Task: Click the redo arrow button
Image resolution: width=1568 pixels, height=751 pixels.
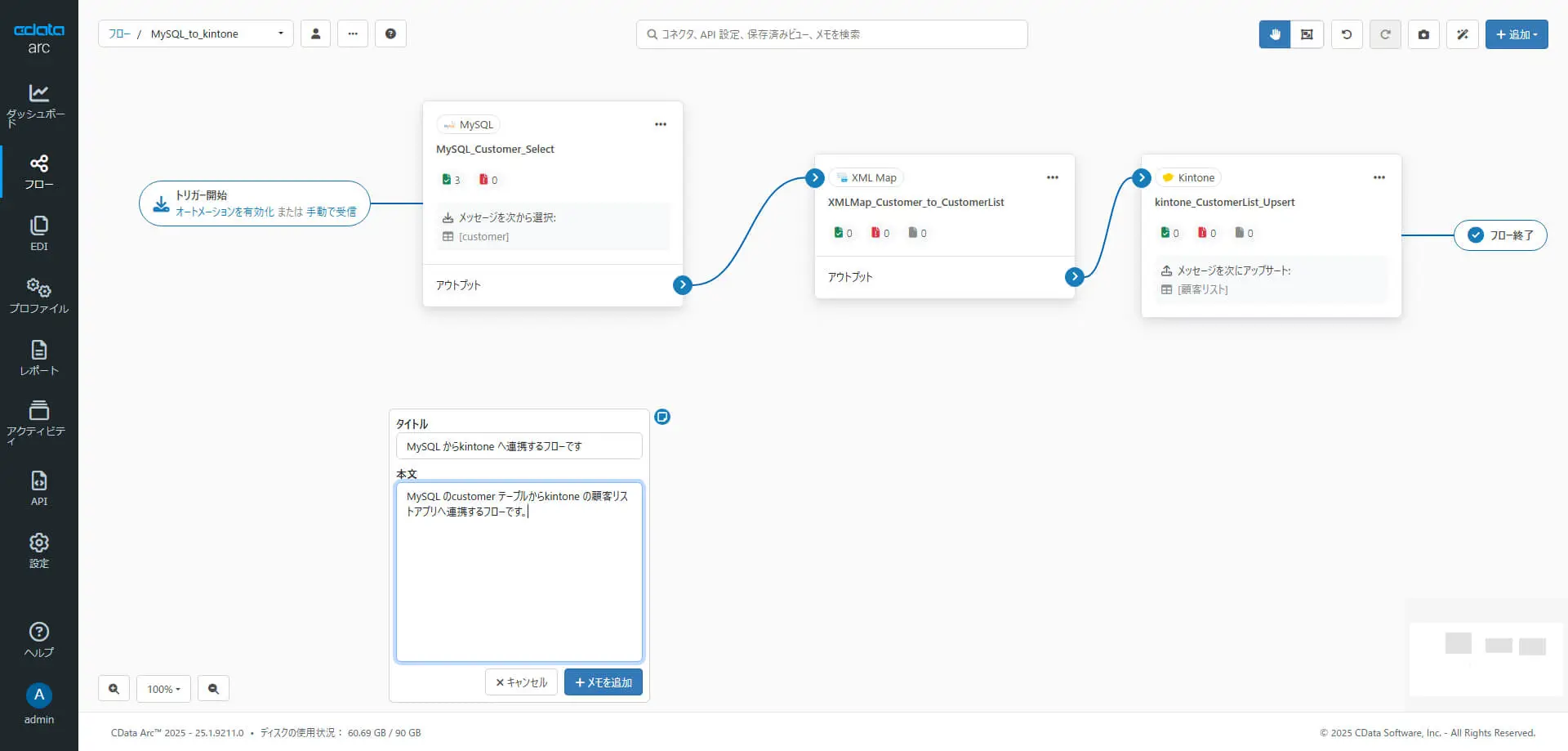Action: [1385, 34]
